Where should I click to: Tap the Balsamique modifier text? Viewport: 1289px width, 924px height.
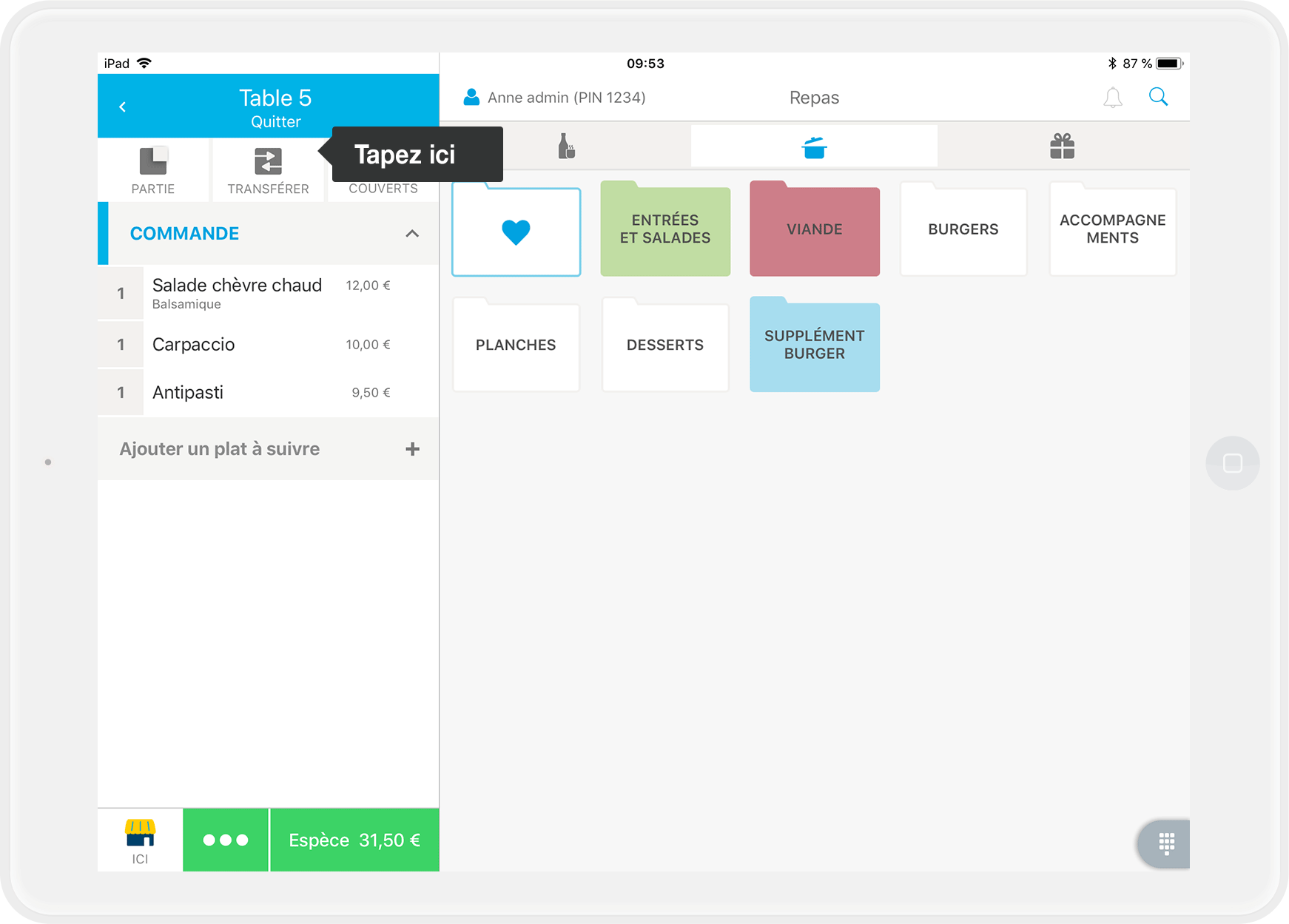(x=186, y=304)
